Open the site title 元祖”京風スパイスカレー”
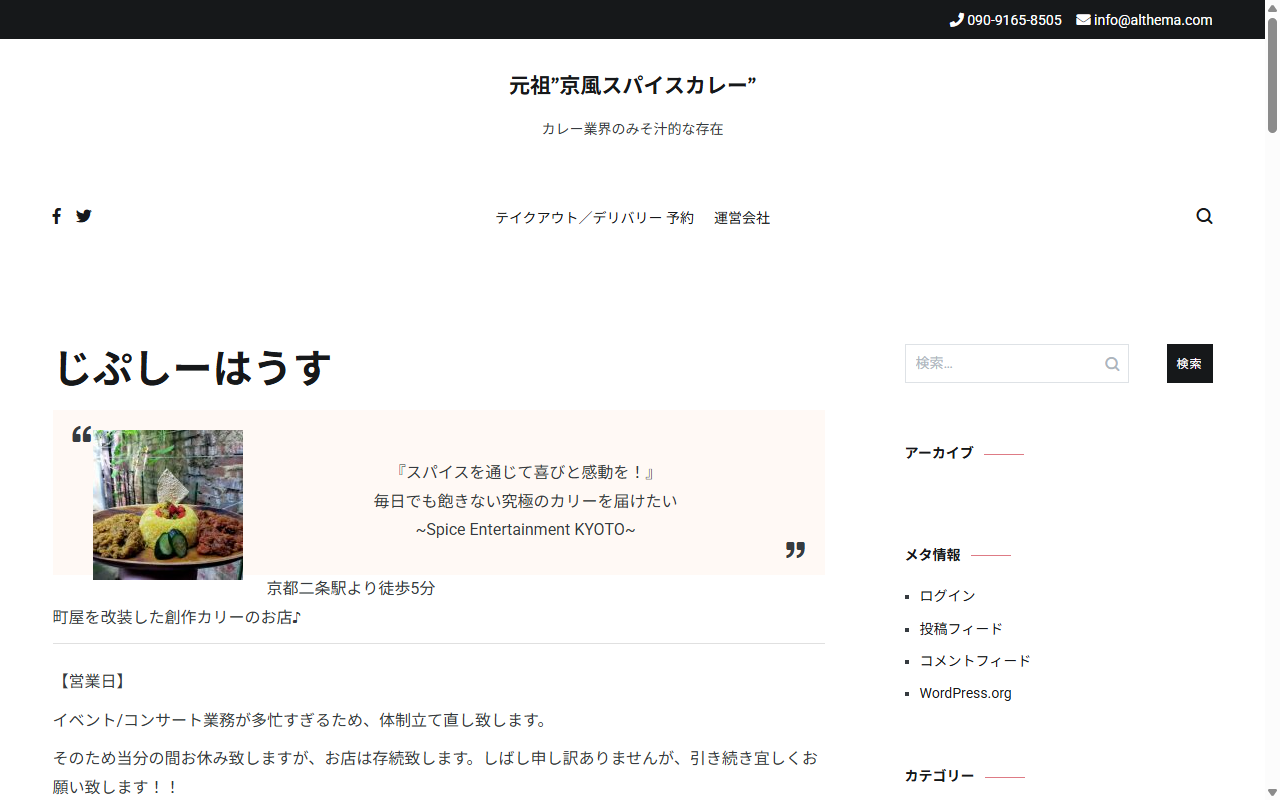 click(x=632, y=86)
